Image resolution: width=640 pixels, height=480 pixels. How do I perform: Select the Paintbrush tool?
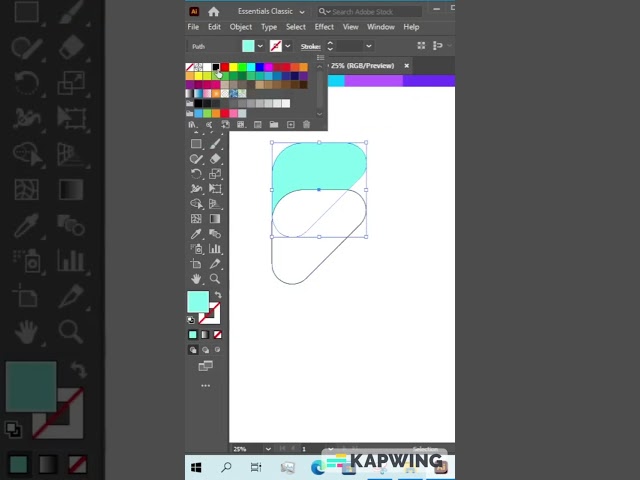pos(215,144)
